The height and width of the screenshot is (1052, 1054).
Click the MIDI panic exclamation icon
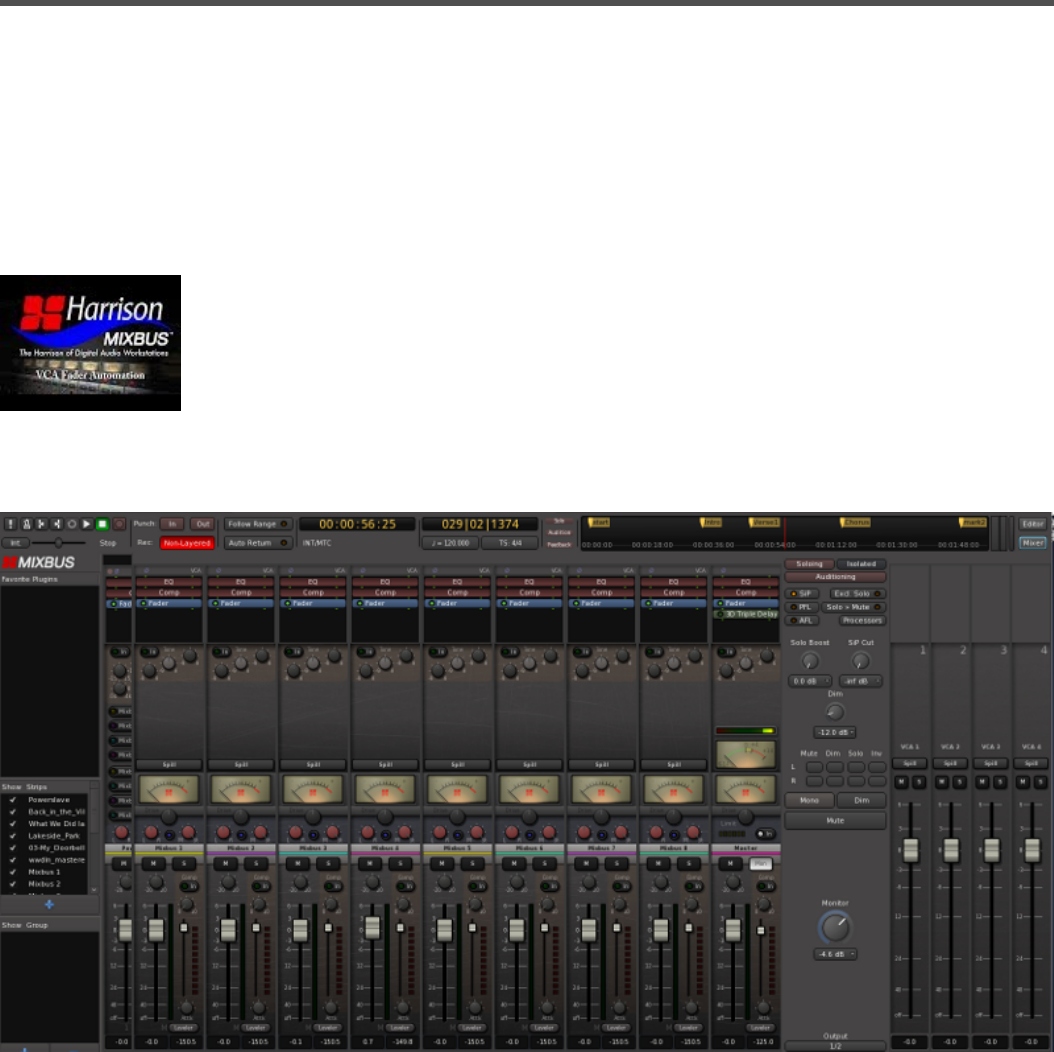[x=11, y=524]
